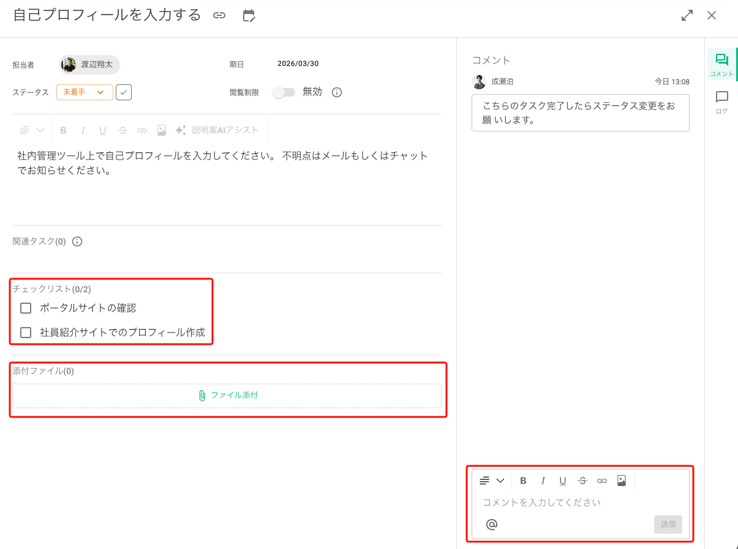The height and width of the screenshot is (549, 738).
Task: Open the calendar edit icon in header
Action: click(249, 16)
